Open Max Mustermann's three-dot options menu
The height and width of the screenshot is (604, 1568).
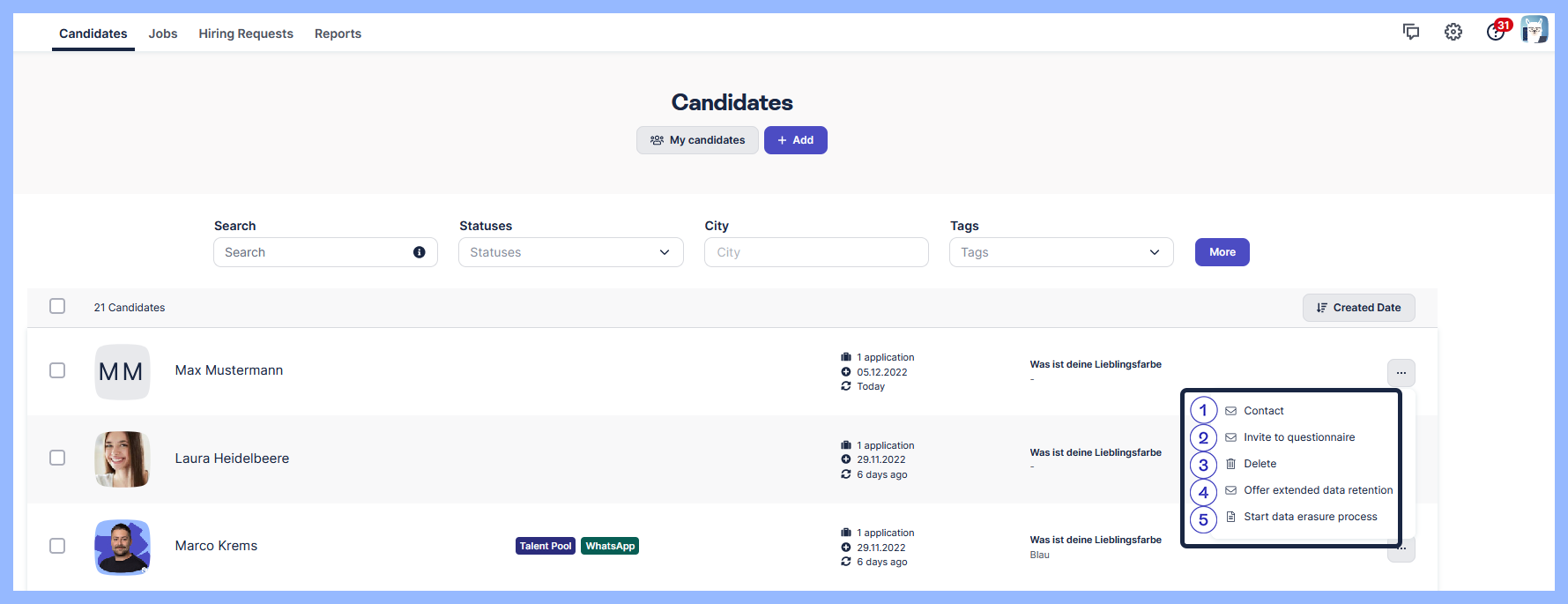(x=1401, y=373)
